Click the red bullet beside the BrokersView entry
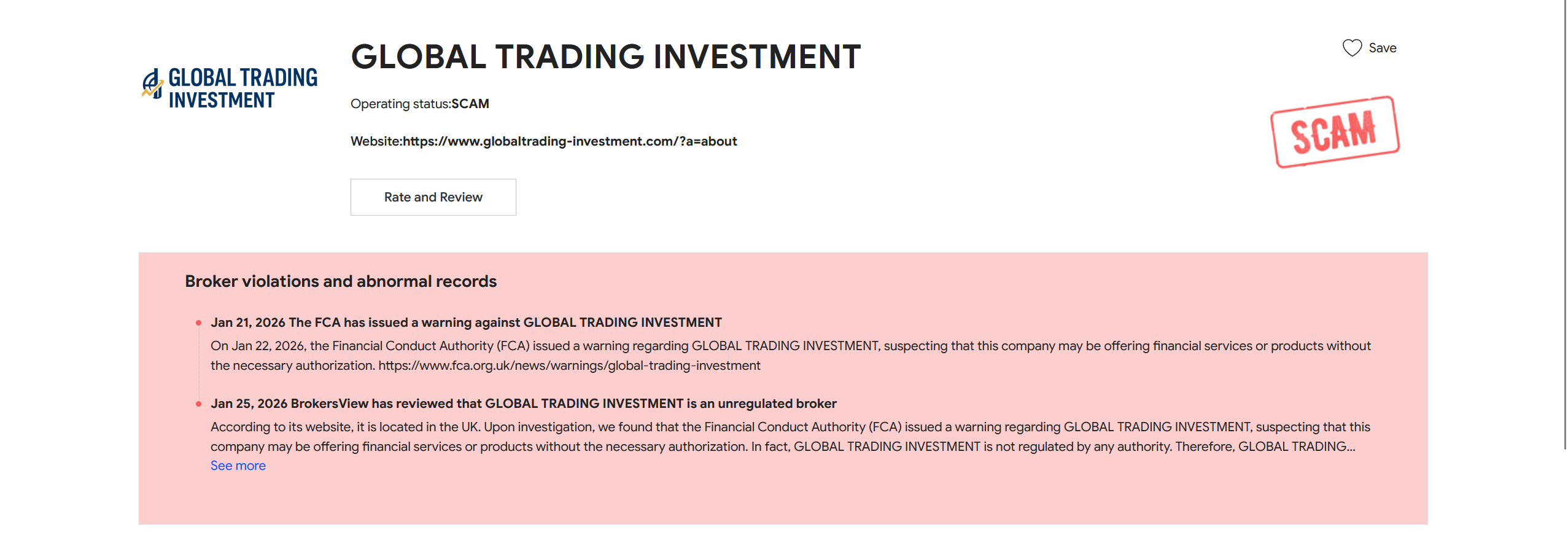Image resolution: width=1568 pixels, height=559 pixels. pos(198,403)
